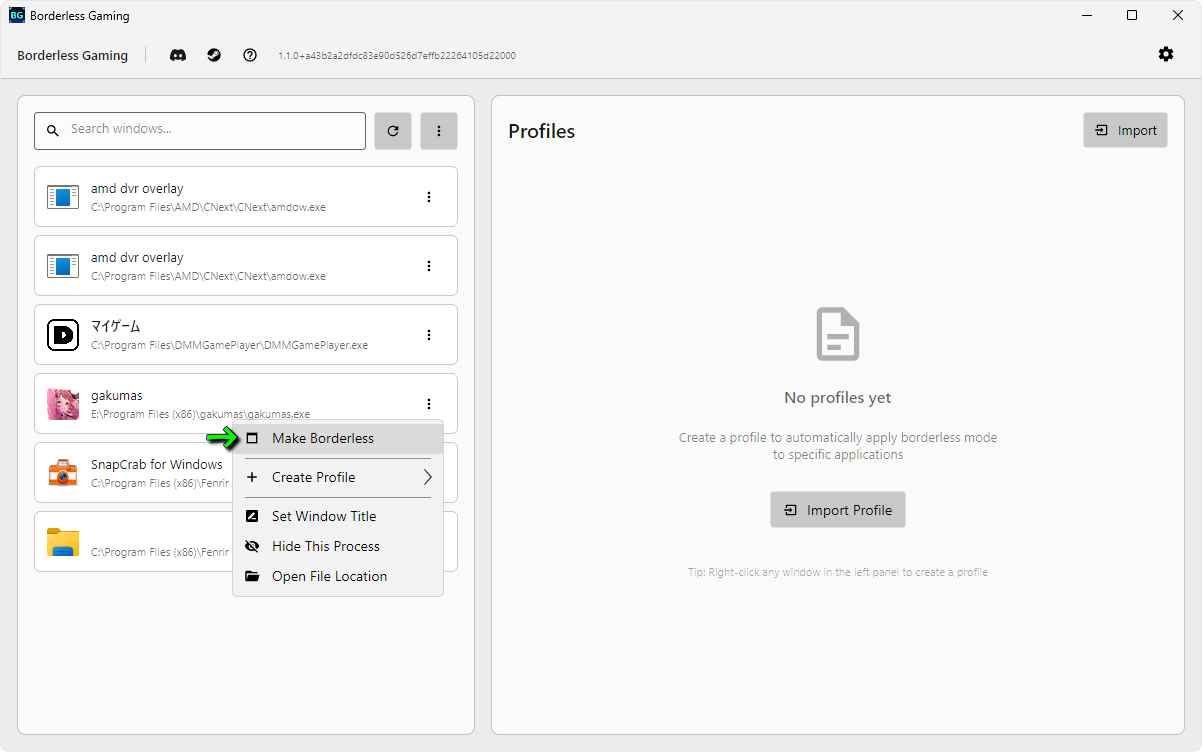Click the SnapCrab camera icon

point(63,473)
